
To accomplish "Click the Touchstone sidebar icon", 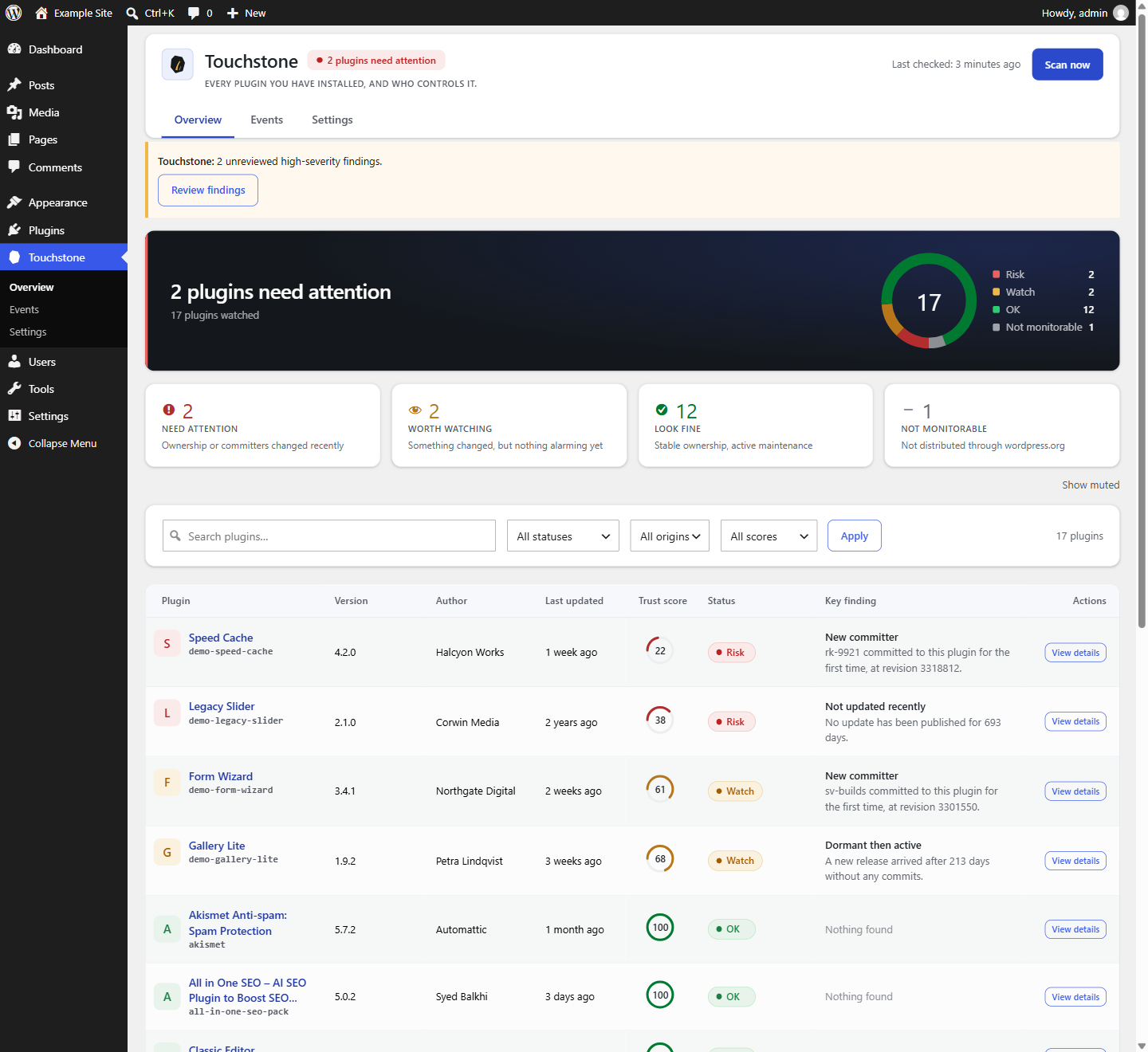I will [x=14, y=257].
